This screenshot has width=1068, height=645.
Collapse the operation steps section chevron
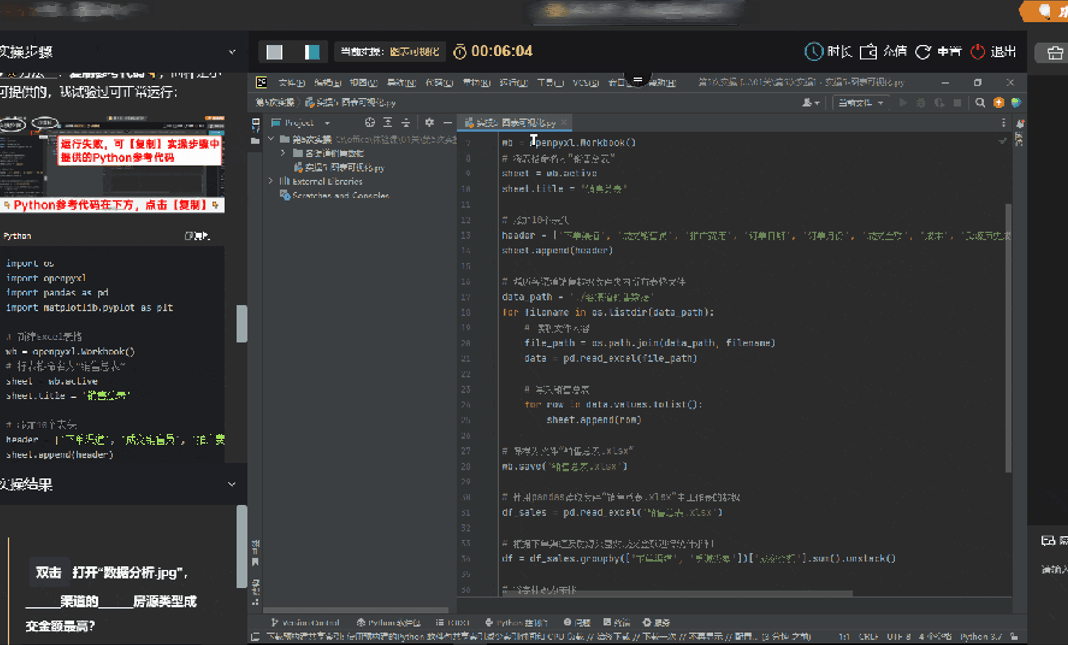coord(232,52)
